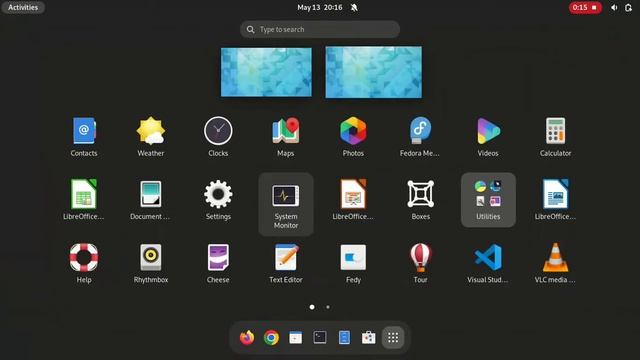Launch the Maps app
The height and width of the screenshot is (360, 640).
(286, 137)
